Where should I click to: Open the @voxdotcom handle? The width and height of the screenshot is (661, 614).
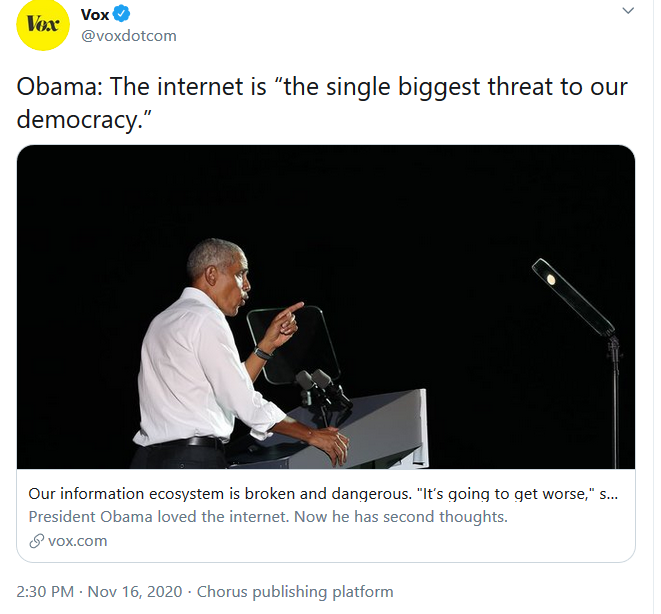pos(129,36)
